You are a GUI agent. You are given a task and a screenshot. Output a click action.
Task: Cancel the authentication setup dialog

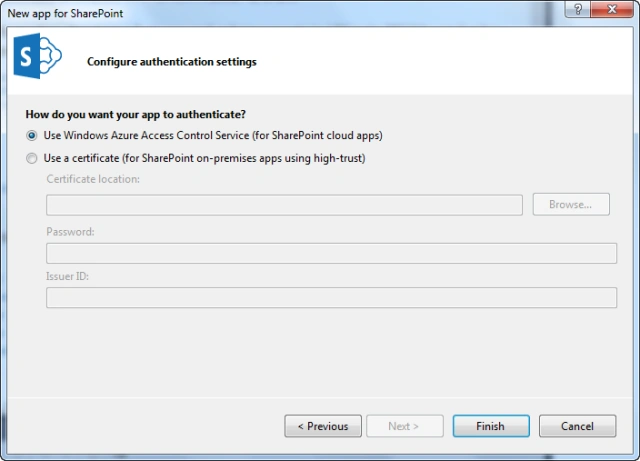(578, 426)
